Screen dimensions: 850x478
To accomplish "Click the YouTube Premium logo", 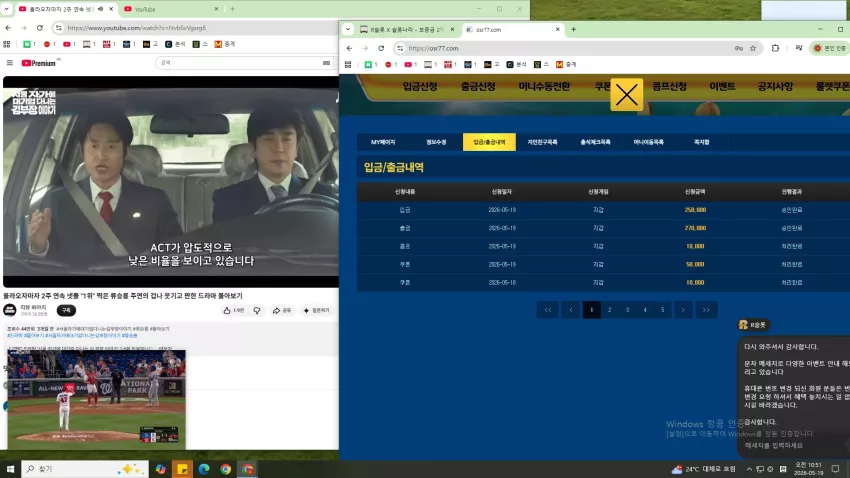I will click(x=38, y=63).
